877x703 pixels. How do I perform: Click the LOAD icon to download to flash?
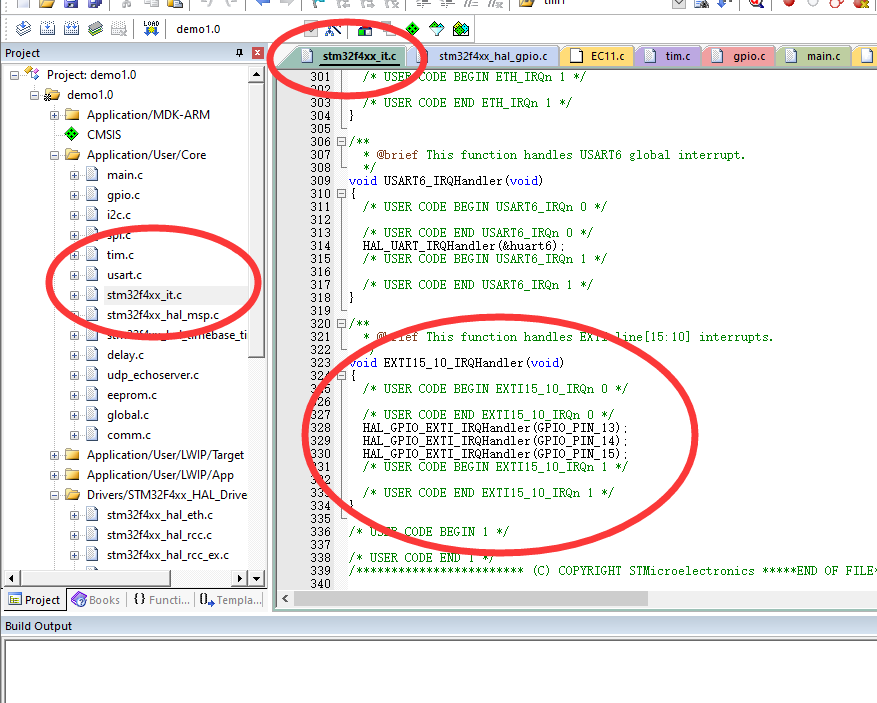coord(152,28)
